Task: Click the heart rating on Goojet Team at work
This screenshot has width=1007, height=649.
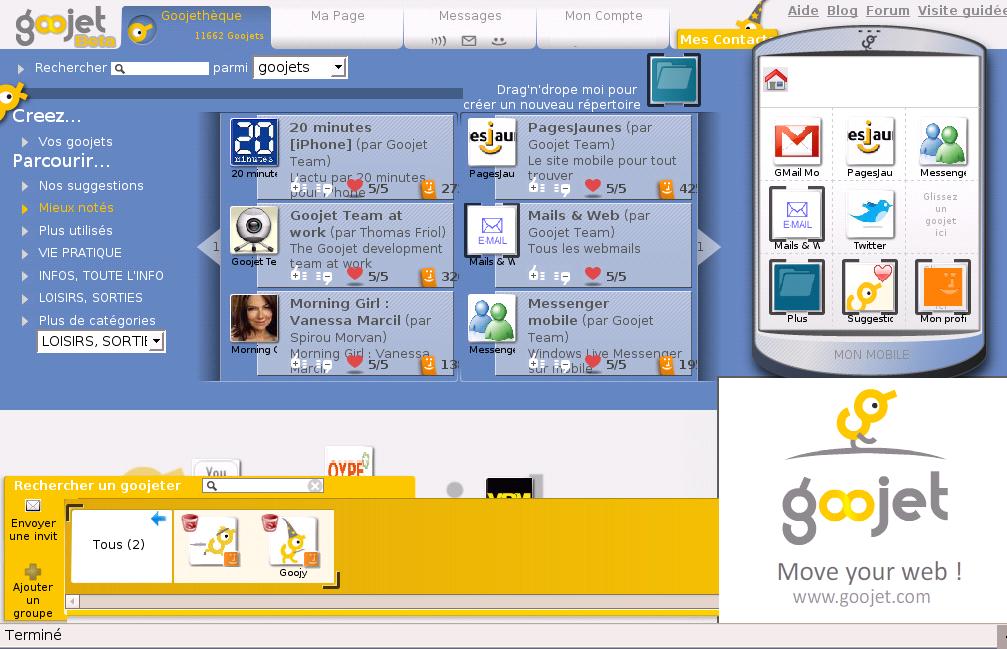Action: (355, 274)
